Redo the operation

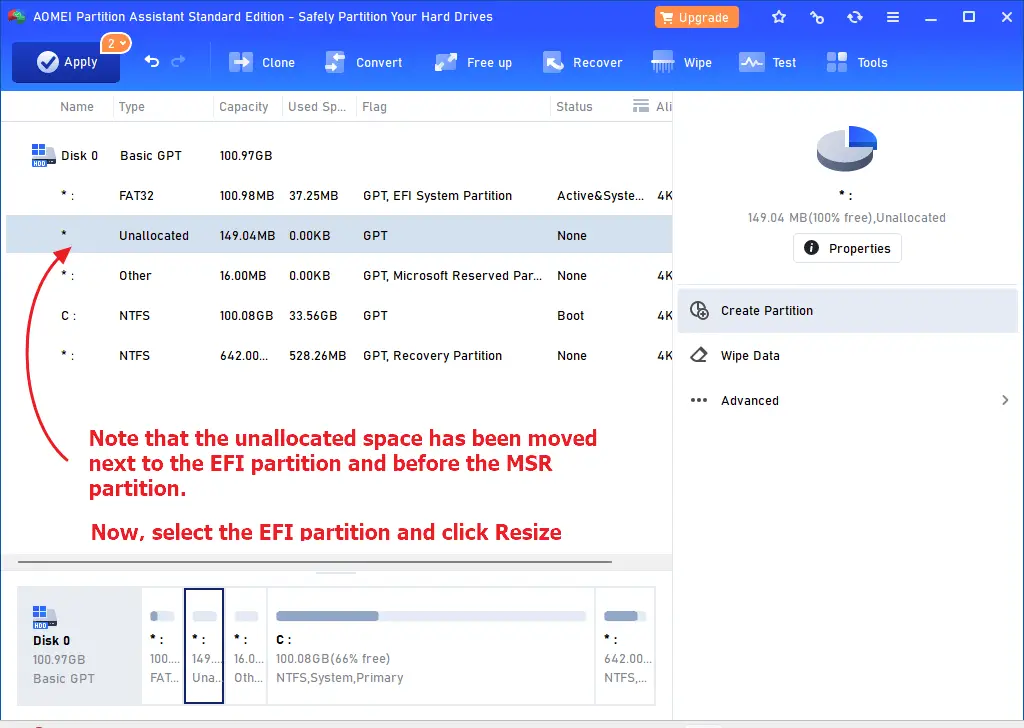pos(178,61)
